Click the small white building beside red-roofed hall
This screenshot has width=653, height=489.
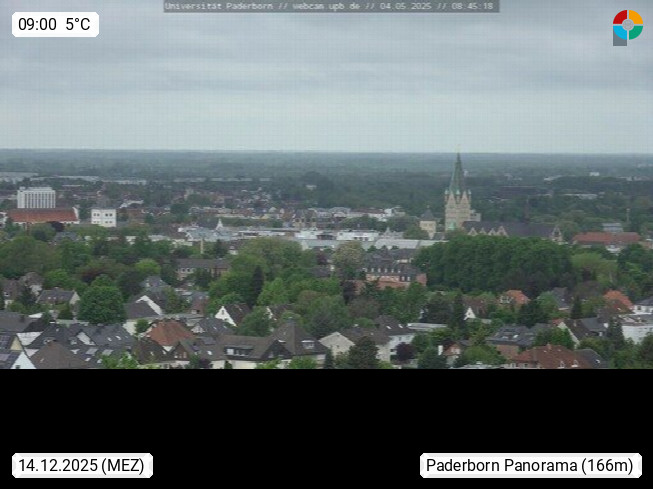pos(103,217)
